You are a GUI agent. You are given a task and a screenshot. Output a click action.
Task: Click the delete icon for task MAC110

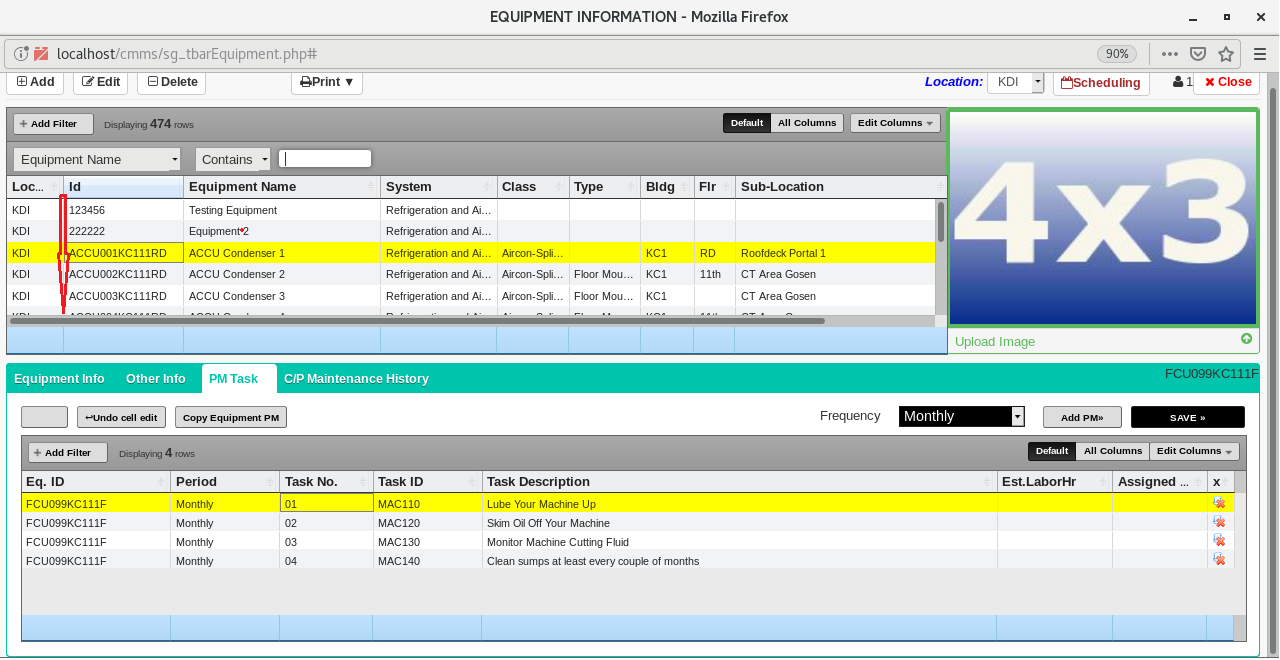click(x=1219, y=503)
